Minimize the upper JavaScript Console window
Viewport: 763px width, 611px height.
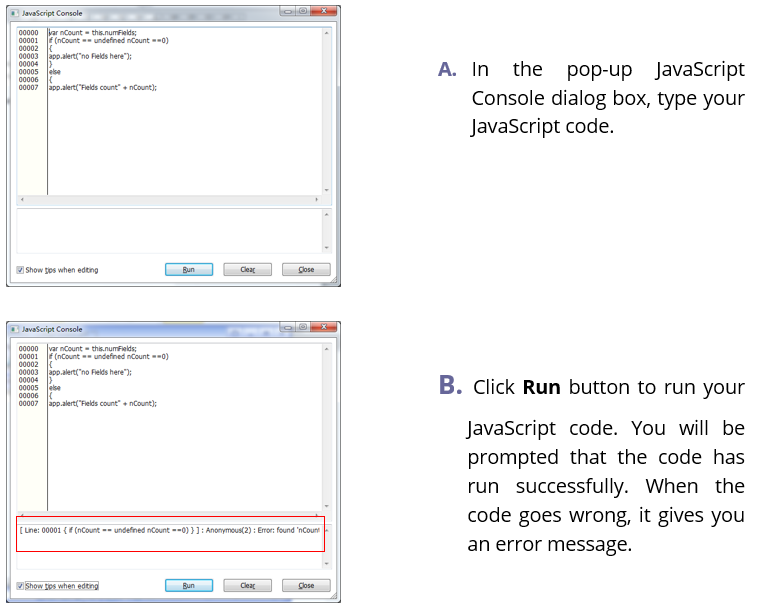coord(288,11)
